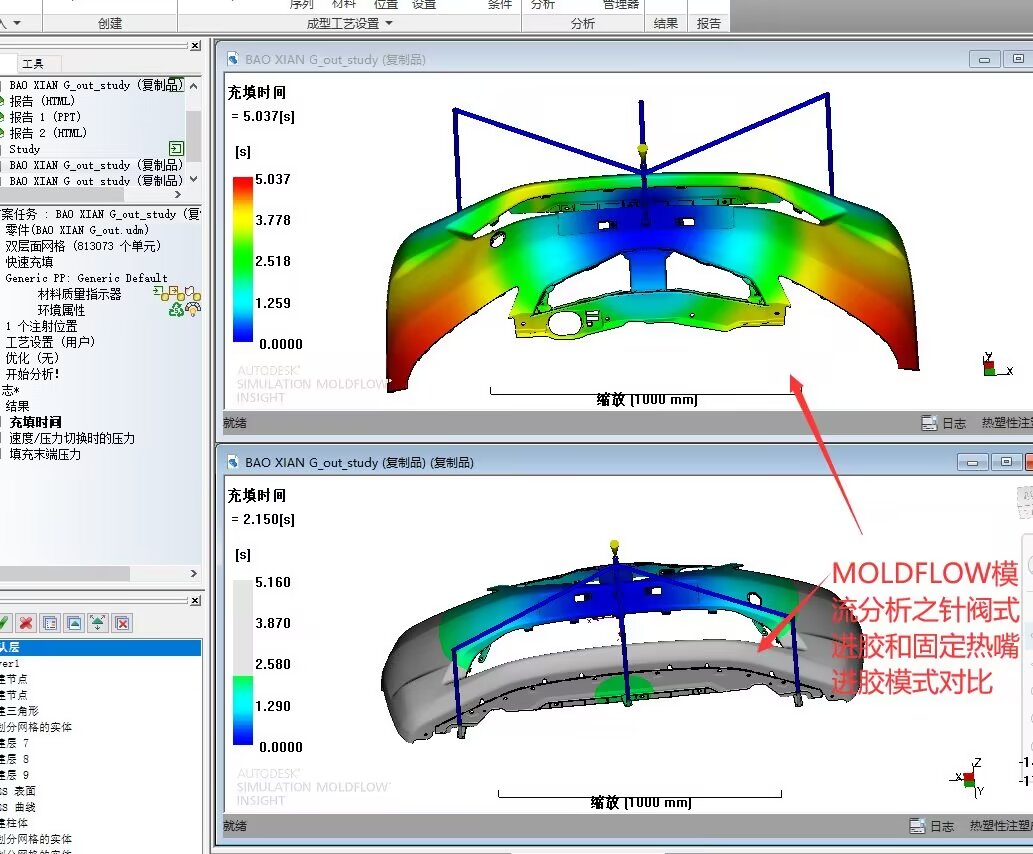The image size is (1033, 854).
Task: Click the red X delete layer icon
Action: click(27, 623)
